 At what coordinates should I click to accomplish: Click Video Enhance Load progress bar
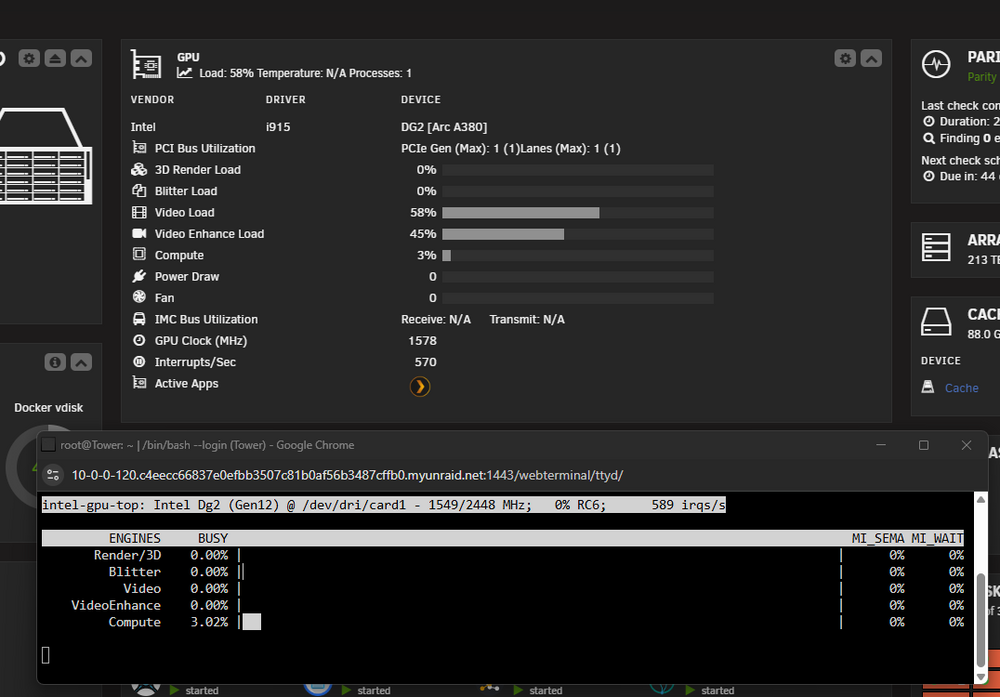pos(578,234)
